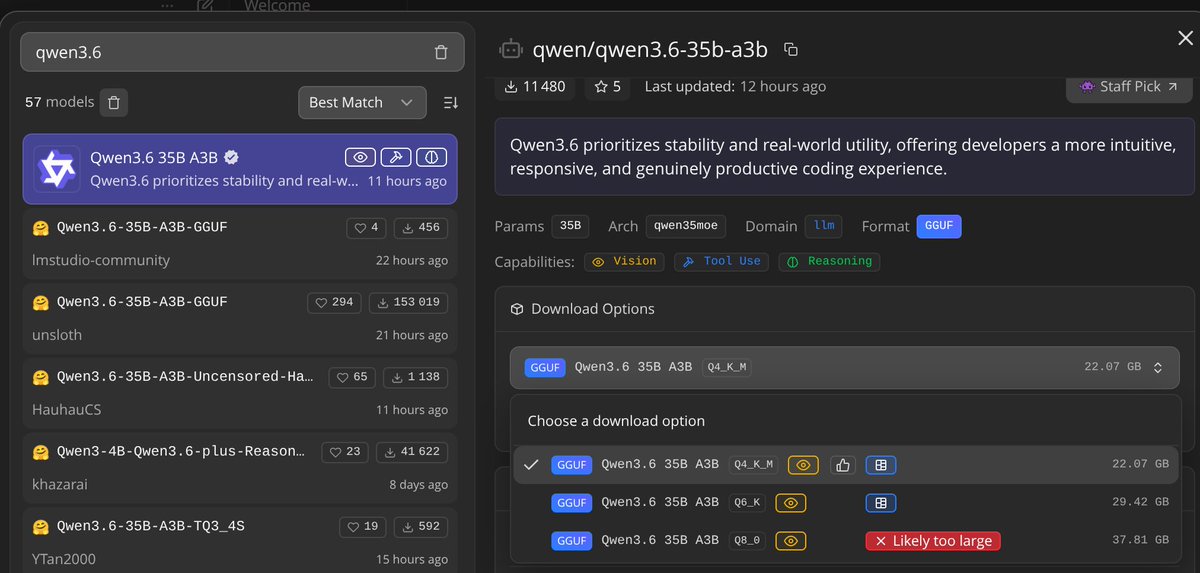The height and width of the screenshot is (573, 1200).
Task: Click the 4 likes heart badge on lmstudio-community row
Action: coord(367,228)
